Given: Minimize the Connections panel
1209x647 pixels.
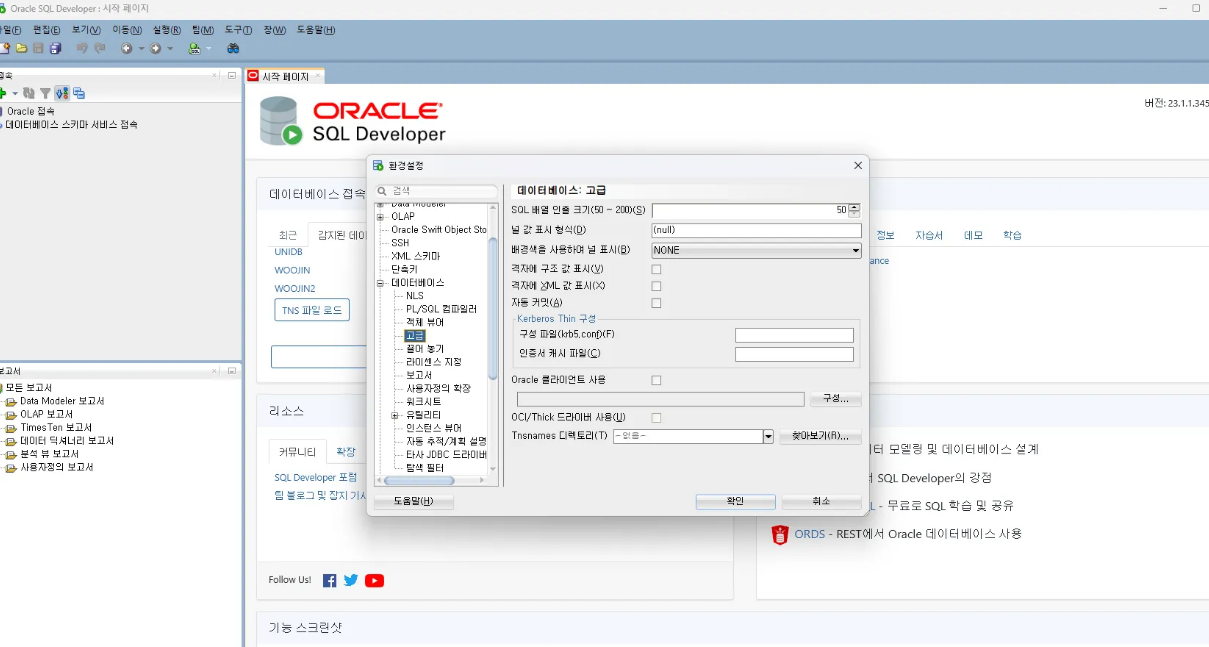Looking at the screenshot, I should pyautogui.click(x=231, y=76).
